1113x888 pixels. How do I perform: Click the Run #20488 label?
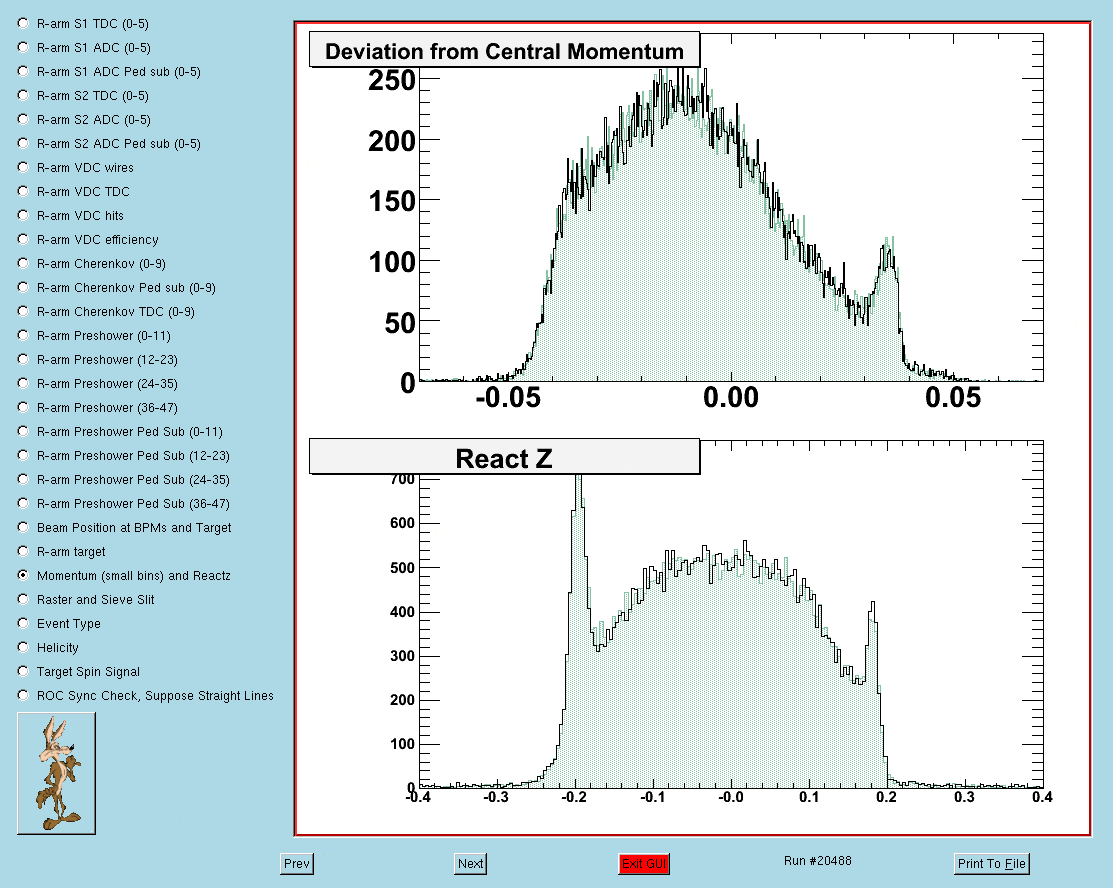(818, 861)
